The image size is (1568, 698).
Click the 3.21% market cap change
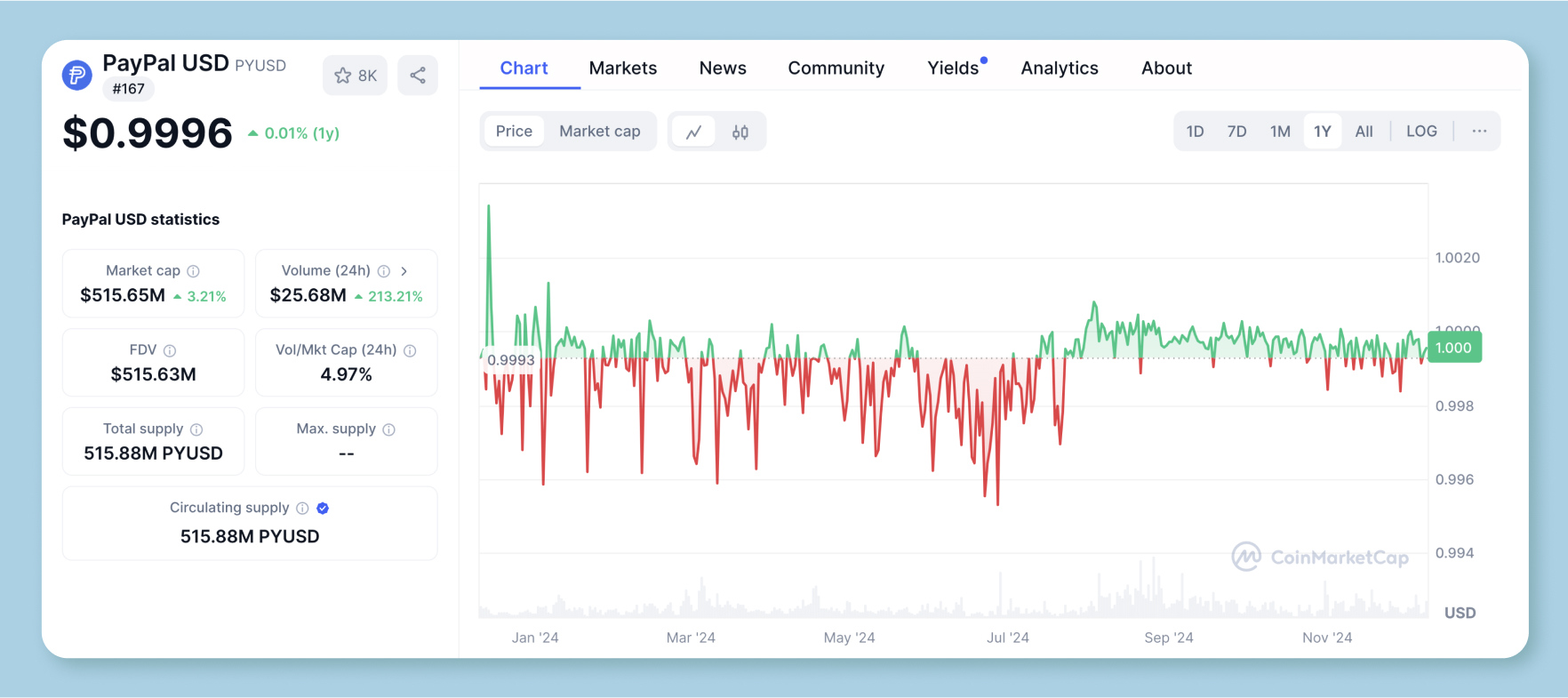pyautogui.click(x=200, y=296)
